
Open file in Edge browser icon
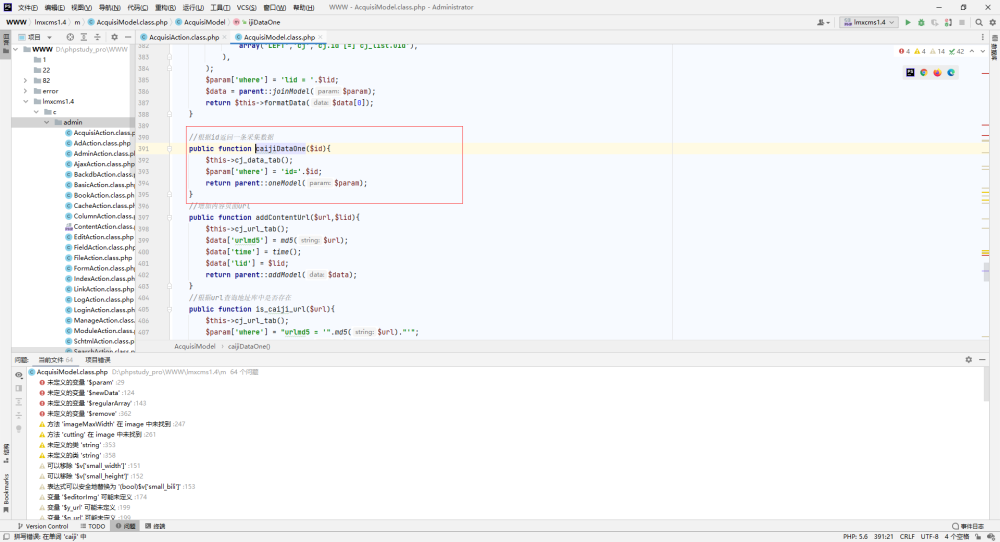tap(951, 73)
